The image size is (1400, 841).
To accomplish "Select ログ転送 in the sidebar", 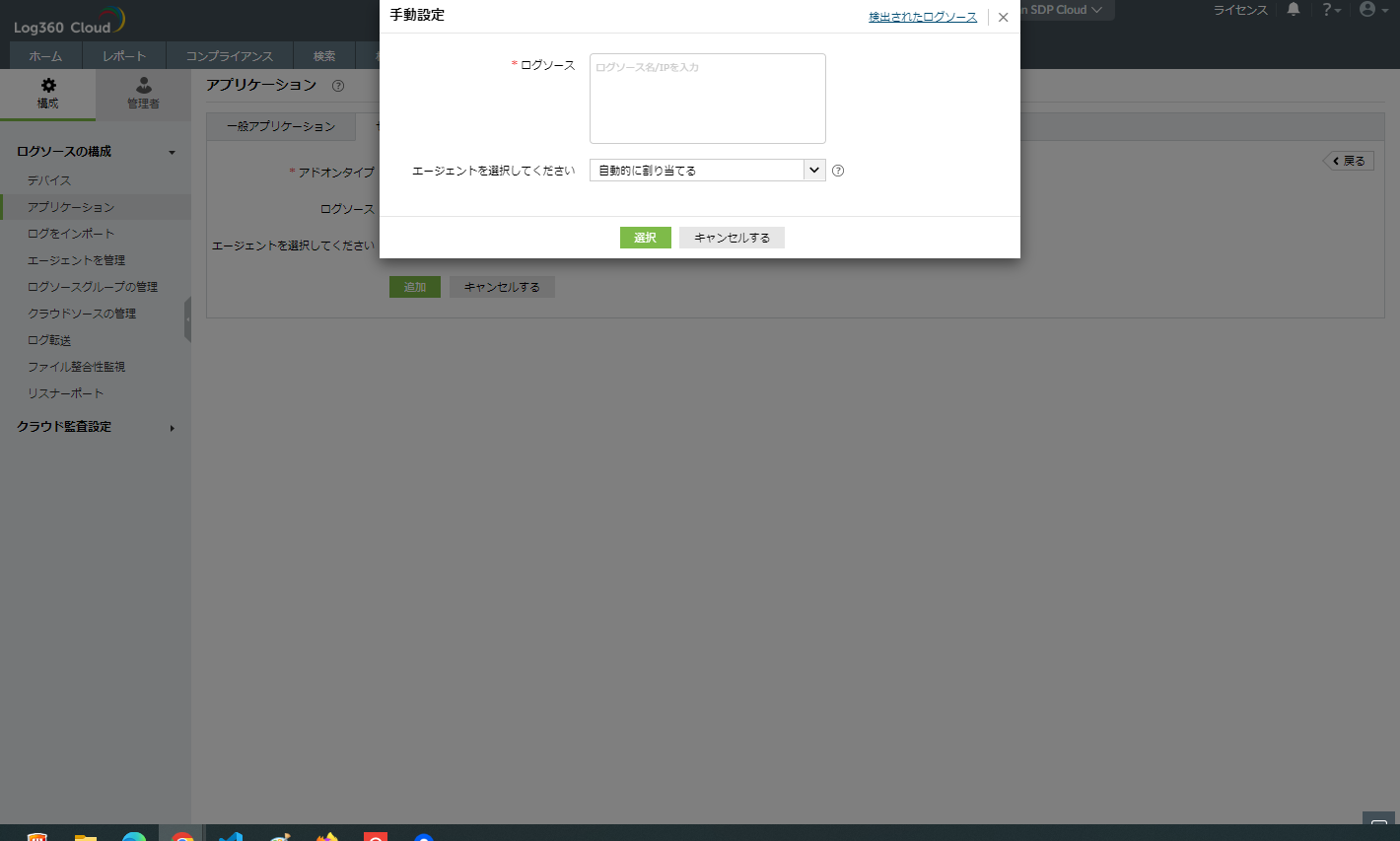I will 49,340.
